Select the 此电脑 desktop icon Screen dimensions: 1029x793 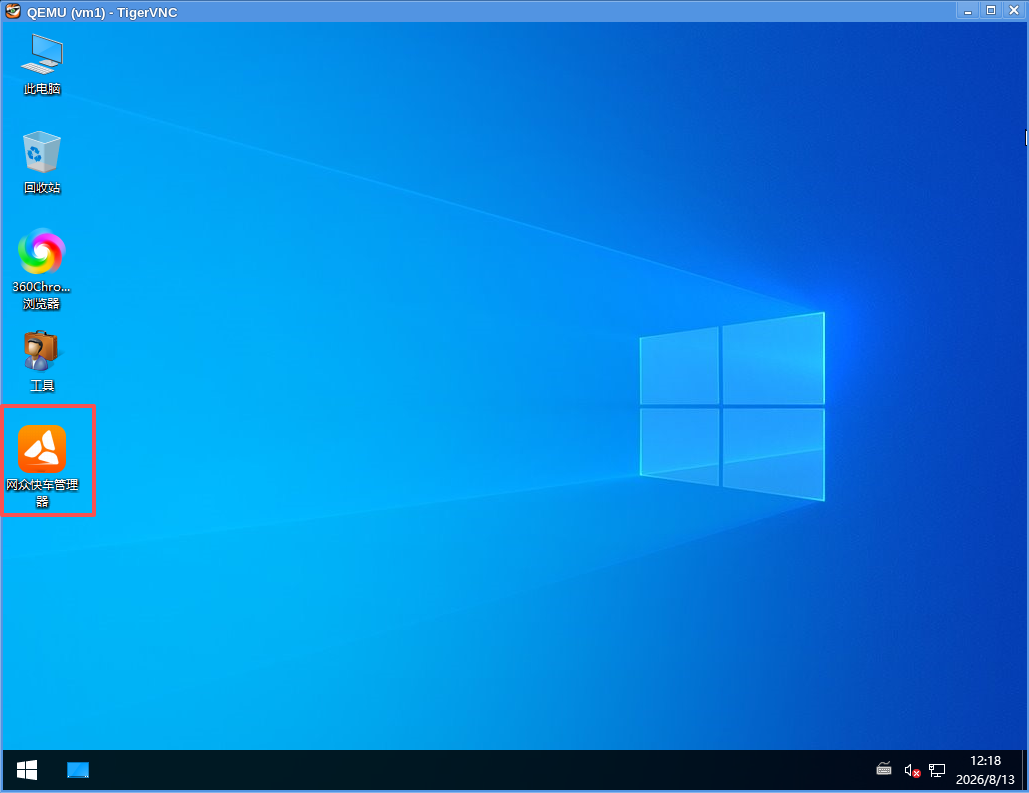42,64
